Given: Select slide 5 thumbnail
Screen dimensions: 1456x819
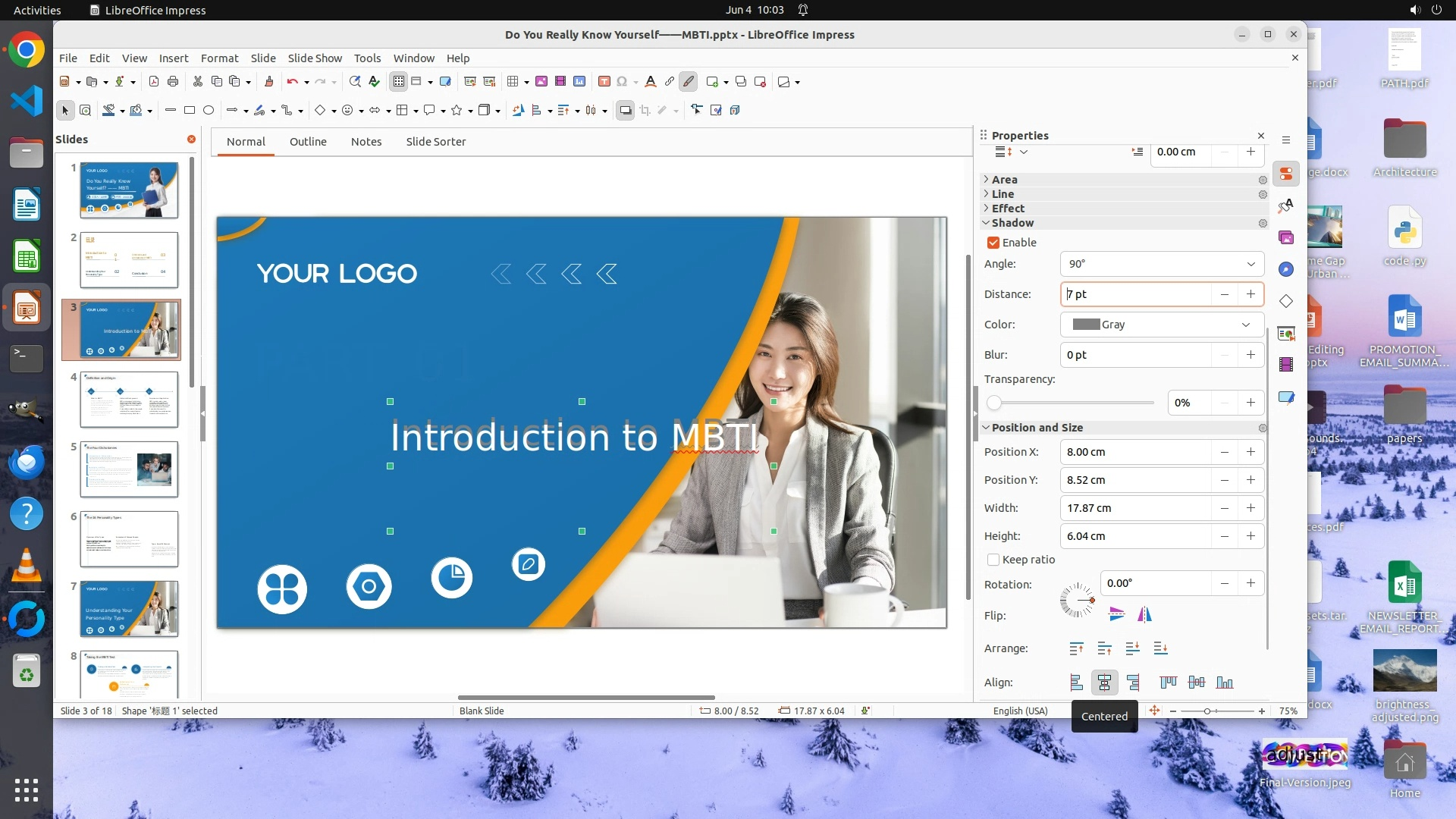Looking at the screenshot, I should (129, 469).
